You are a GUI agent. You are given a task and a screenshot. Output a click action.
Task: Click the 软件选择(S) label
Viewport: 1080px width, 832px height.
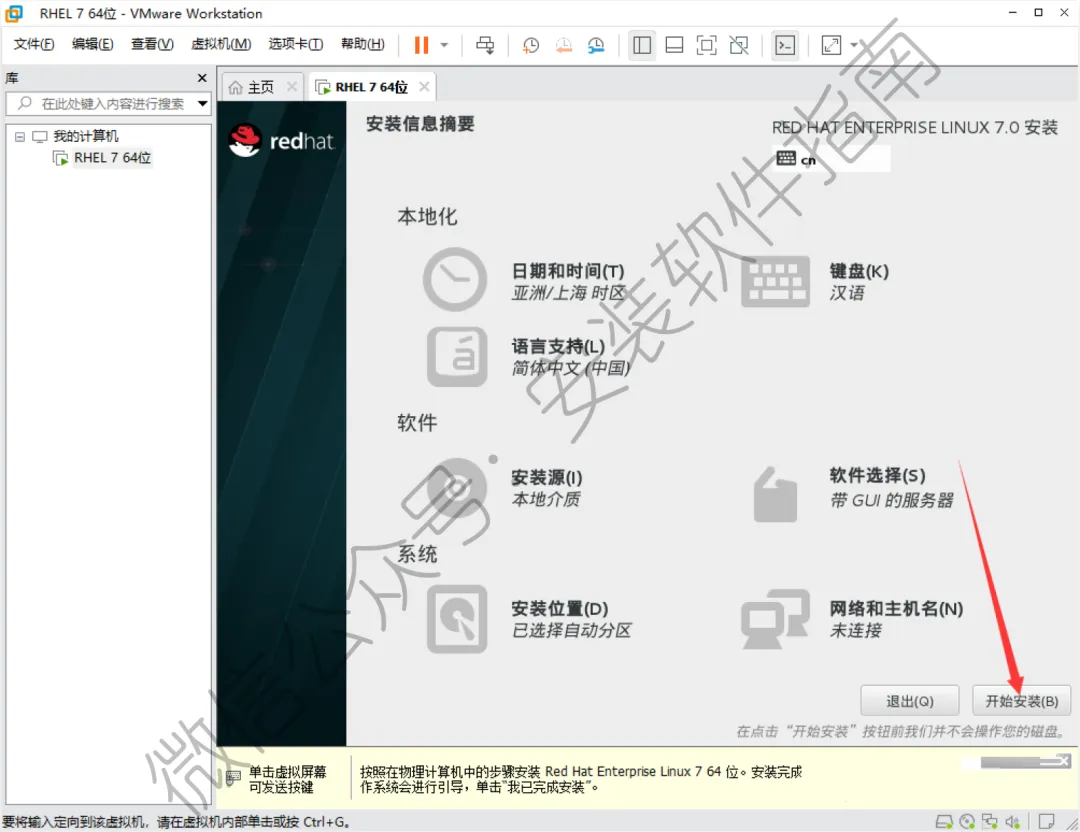click(x=877, y=475)
